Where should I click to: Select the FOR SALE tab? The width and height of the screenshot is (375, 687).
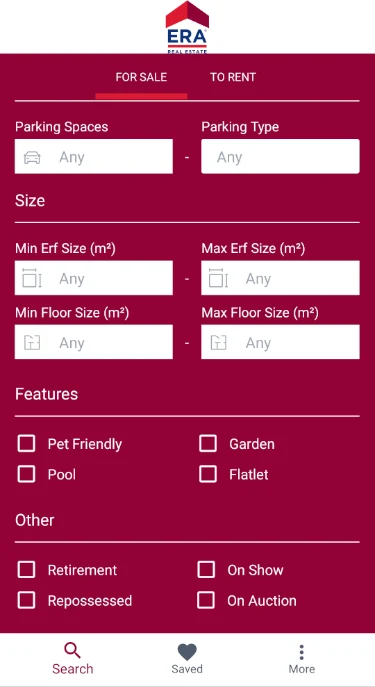[141, 77]
